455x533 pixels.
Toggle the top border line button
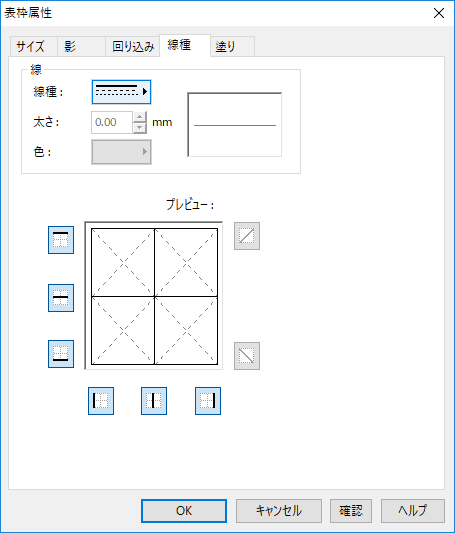click(61, 240)
